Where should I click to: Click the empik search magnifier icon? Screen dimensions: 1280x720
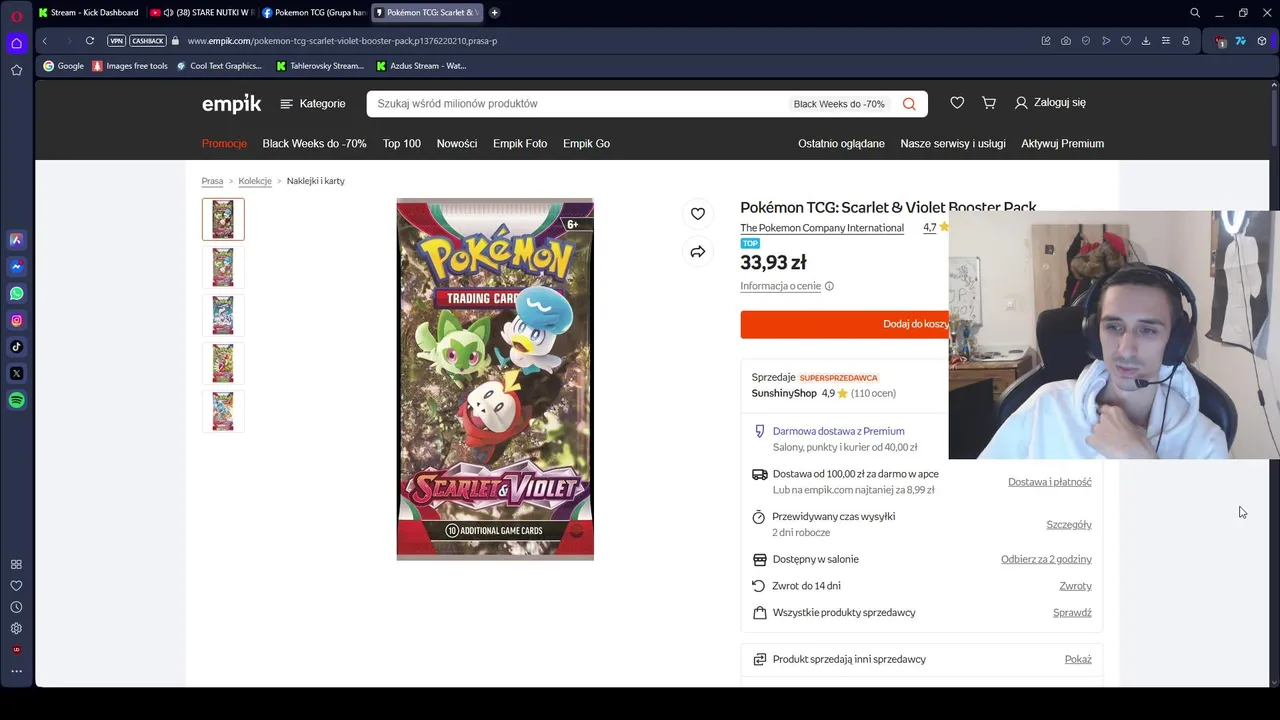tap(909, 104)
